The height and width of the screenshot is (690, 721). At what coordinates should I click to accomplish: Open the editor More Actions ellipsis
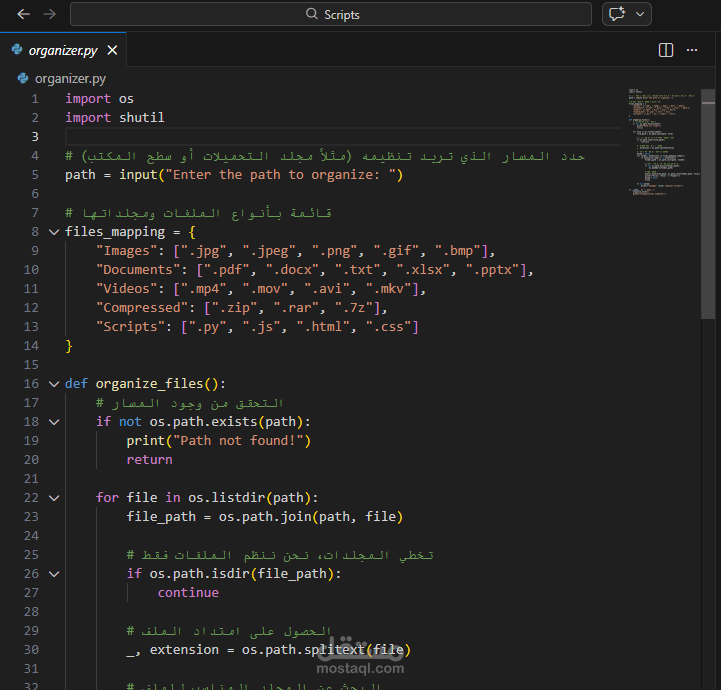694,50
